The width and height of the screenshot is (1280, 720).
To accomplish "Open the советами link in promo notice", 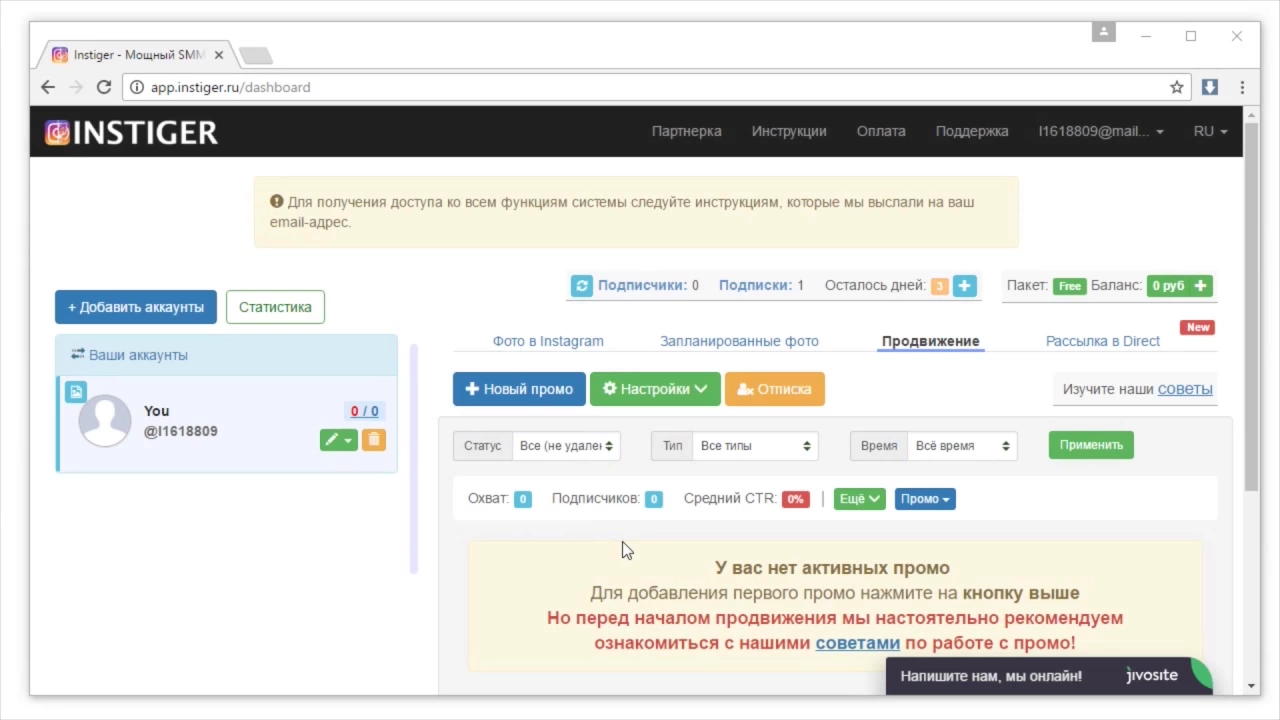I will coord(857,643).
